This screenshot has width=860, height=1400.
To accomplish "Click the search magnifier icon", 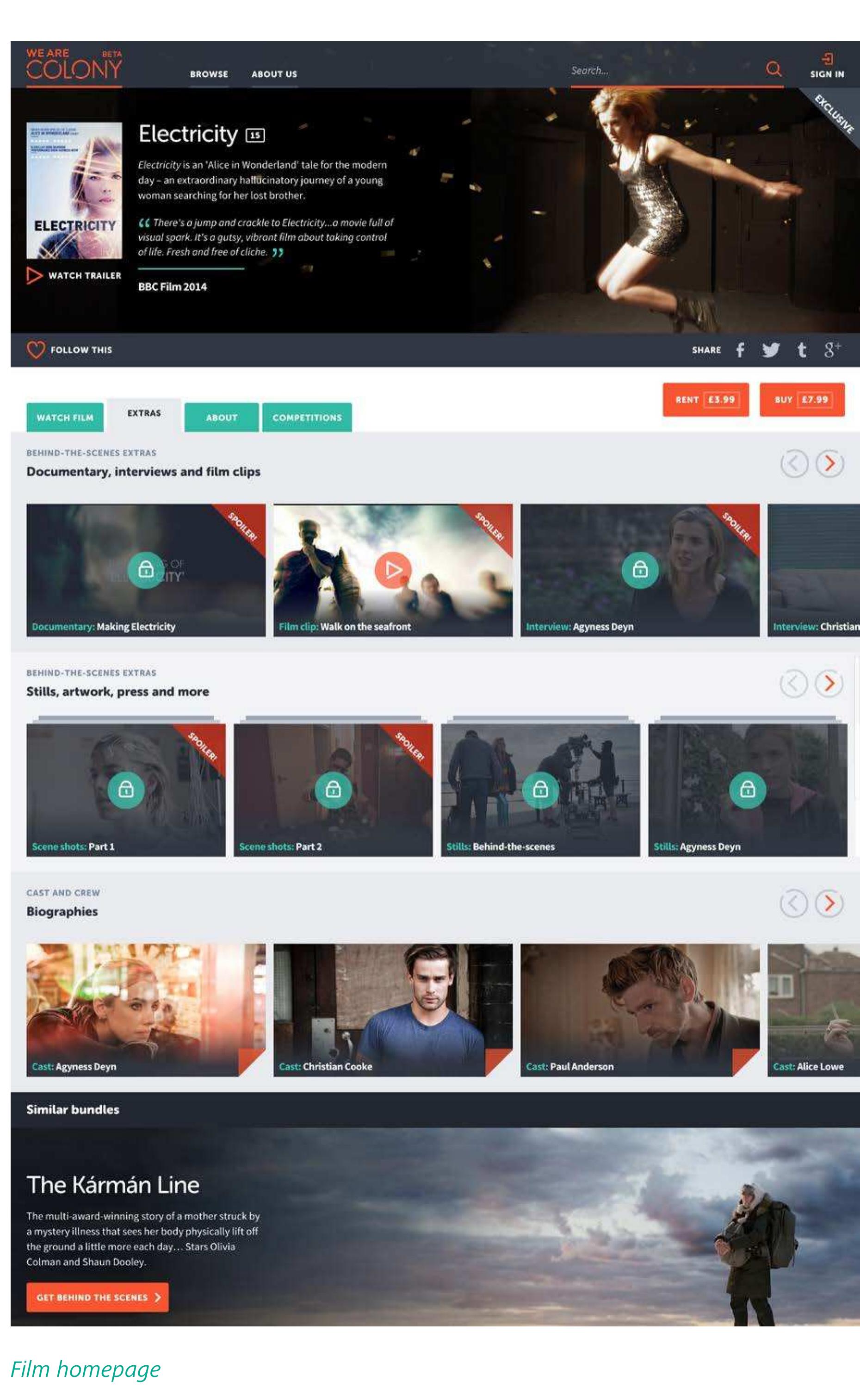I will click(773, 69).
